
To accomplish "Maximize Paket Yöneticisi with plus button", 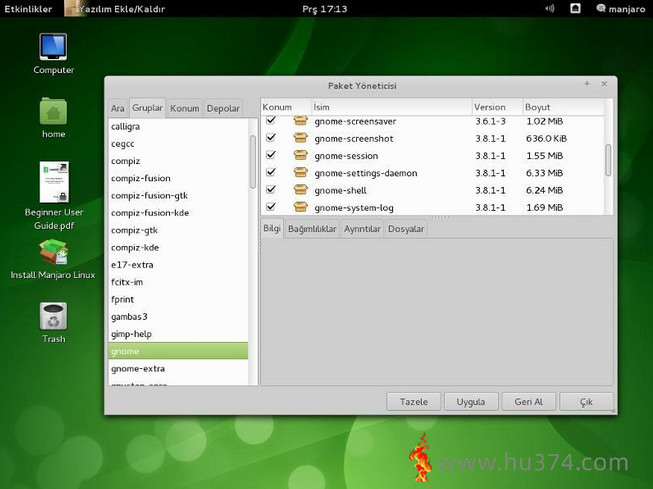I will 587,84.
